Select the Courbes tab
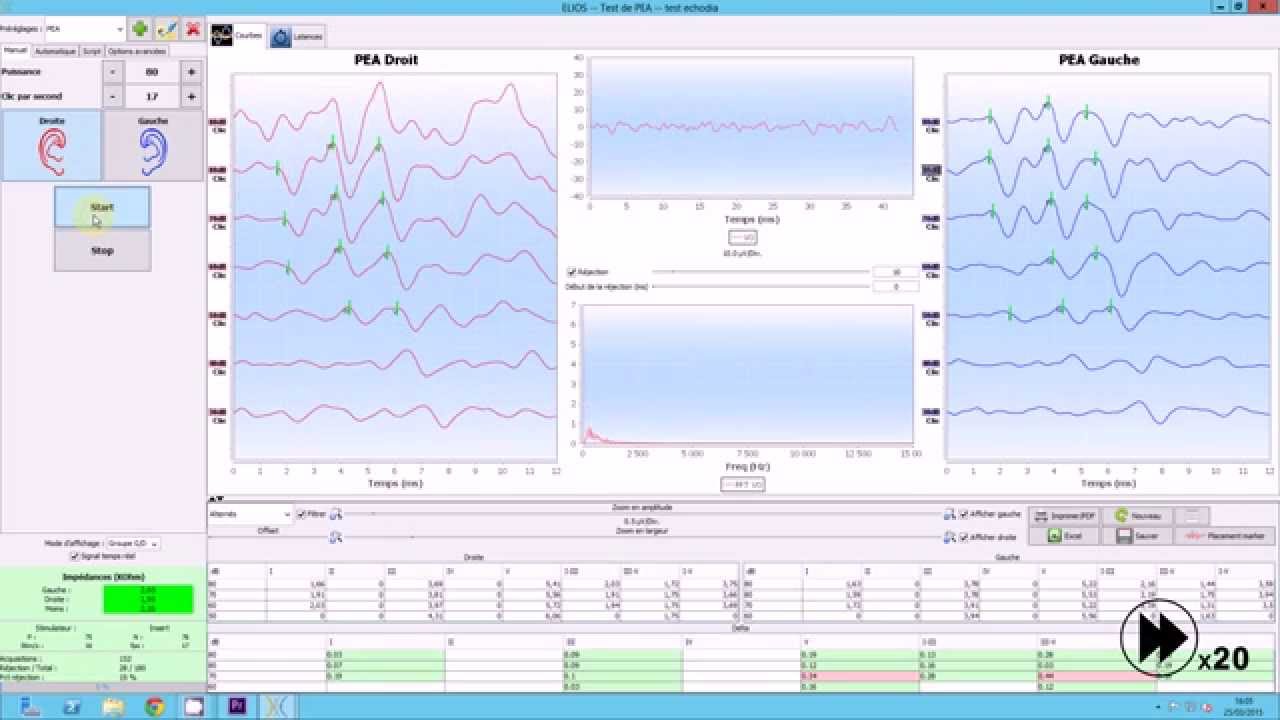The height and width of the screenshot is (720, 1280). (x=238, y=36)
